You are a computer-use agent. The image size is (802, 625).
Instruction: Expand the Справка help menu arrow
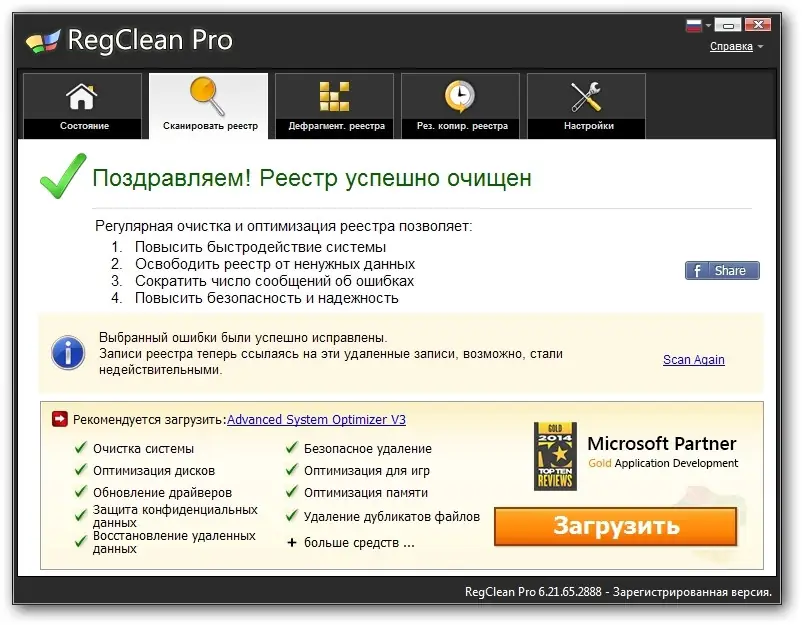coord(761,47)
